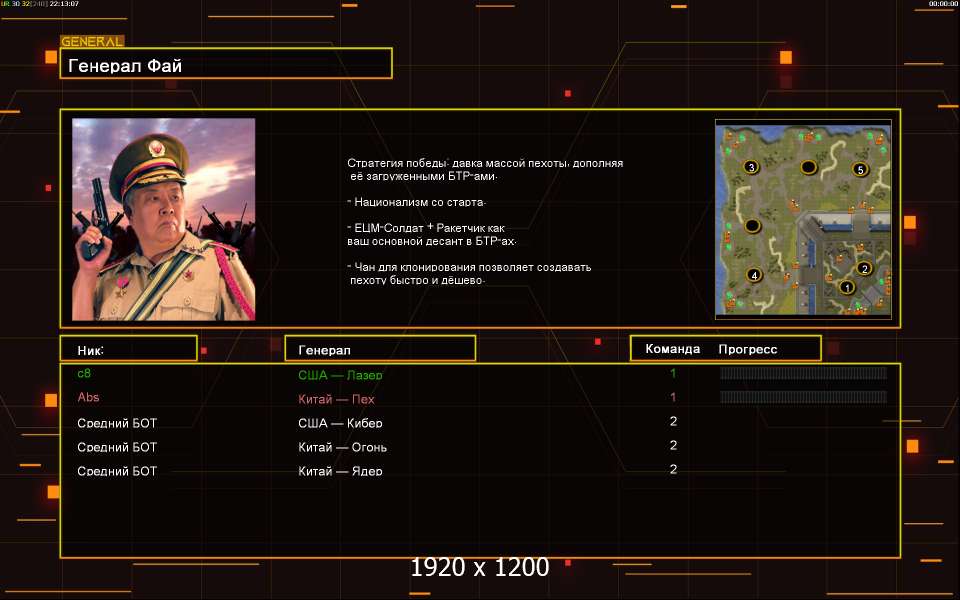Click the general entry 'США — Лазер'
The height and width of the screenshot is (600, 960).
pyautogui.click(x=340, y=375)
